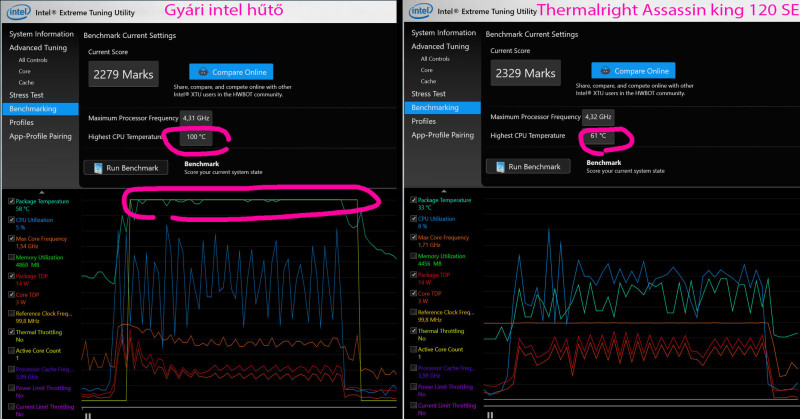
Task: Enable Power Limit Throttling checkbox in left window
Action: [x=11, y=388]
